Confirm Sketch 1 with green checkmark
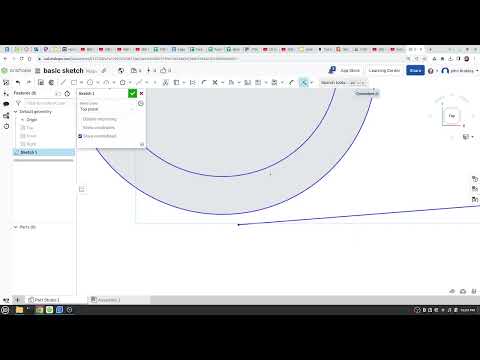The height and width of the screenshot is (360, 480). tap(132, 93)
